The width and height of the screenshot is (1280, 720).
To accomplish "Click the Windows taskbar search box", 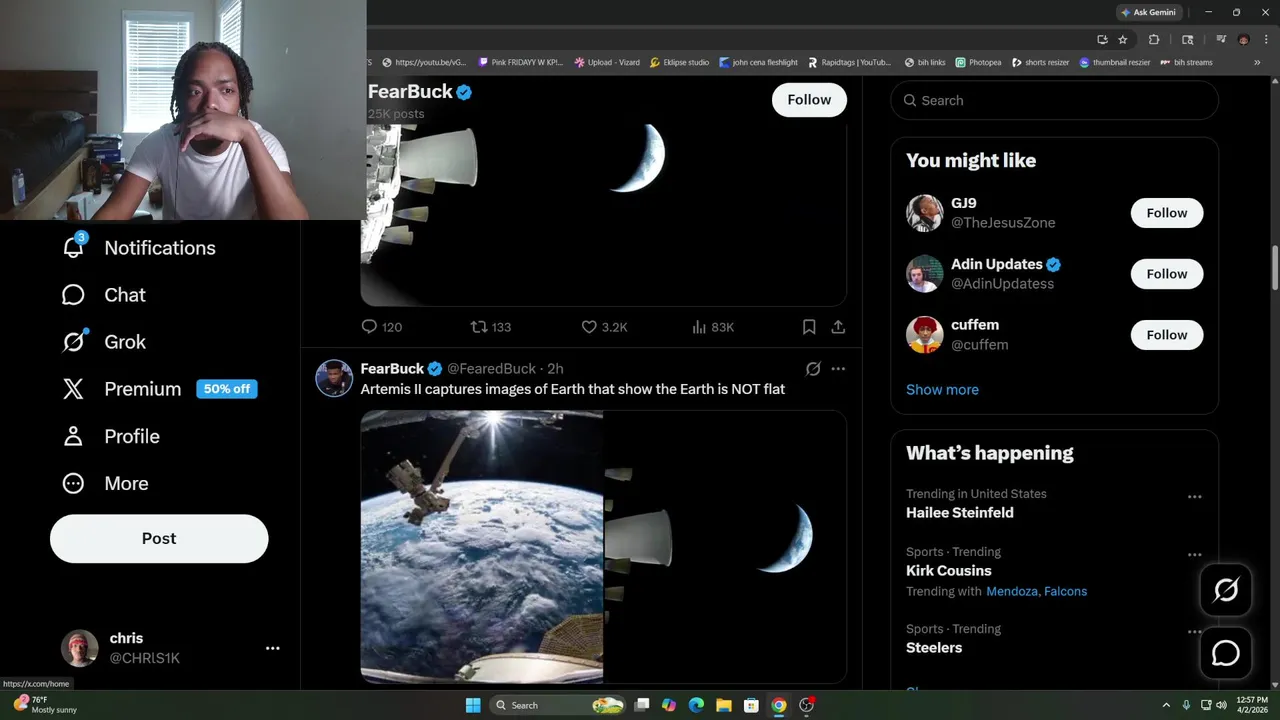I will (557, 705).
